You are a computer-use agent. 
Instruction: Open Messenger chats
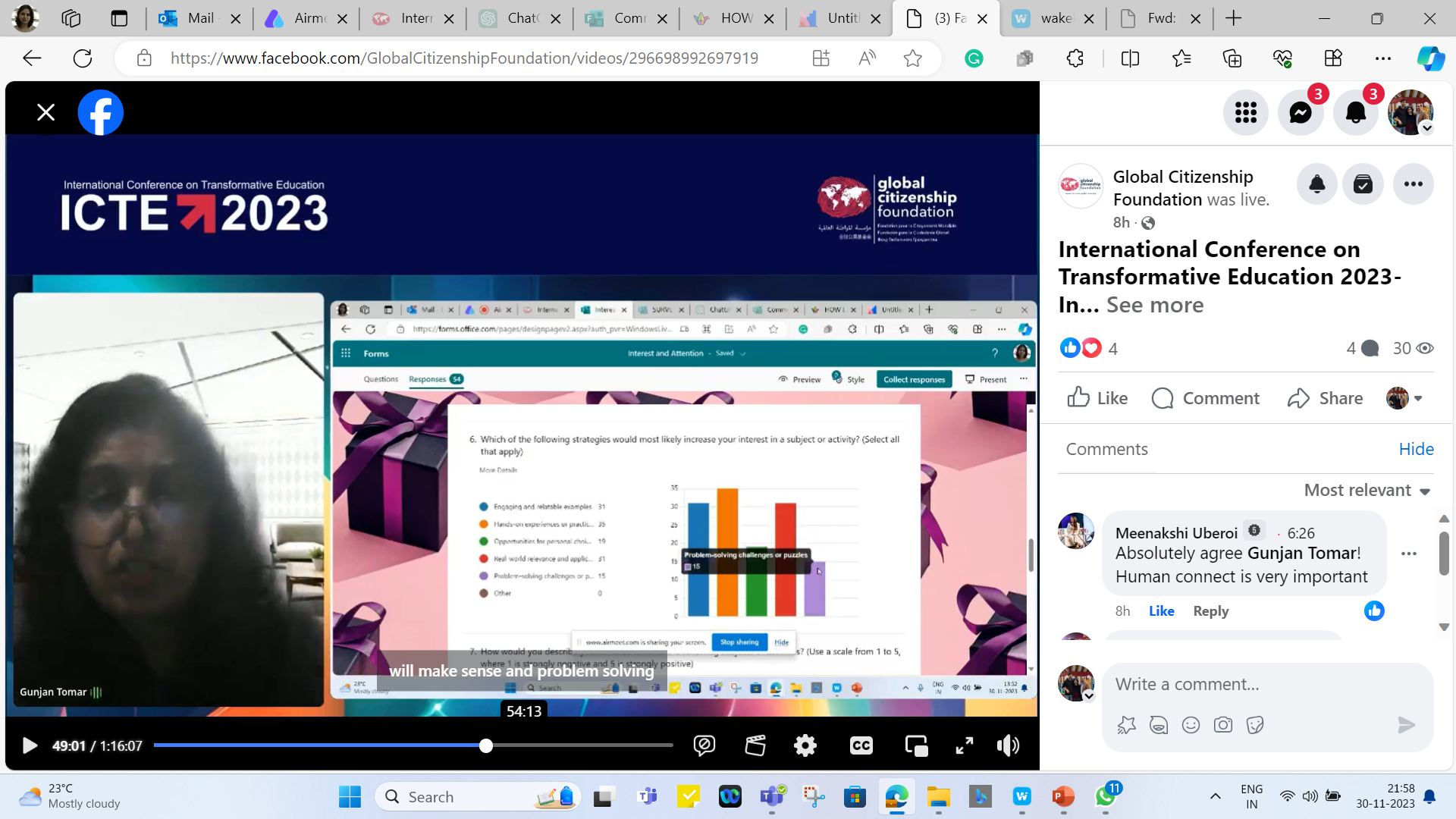pyautogui.click(x=1301, y=112)
